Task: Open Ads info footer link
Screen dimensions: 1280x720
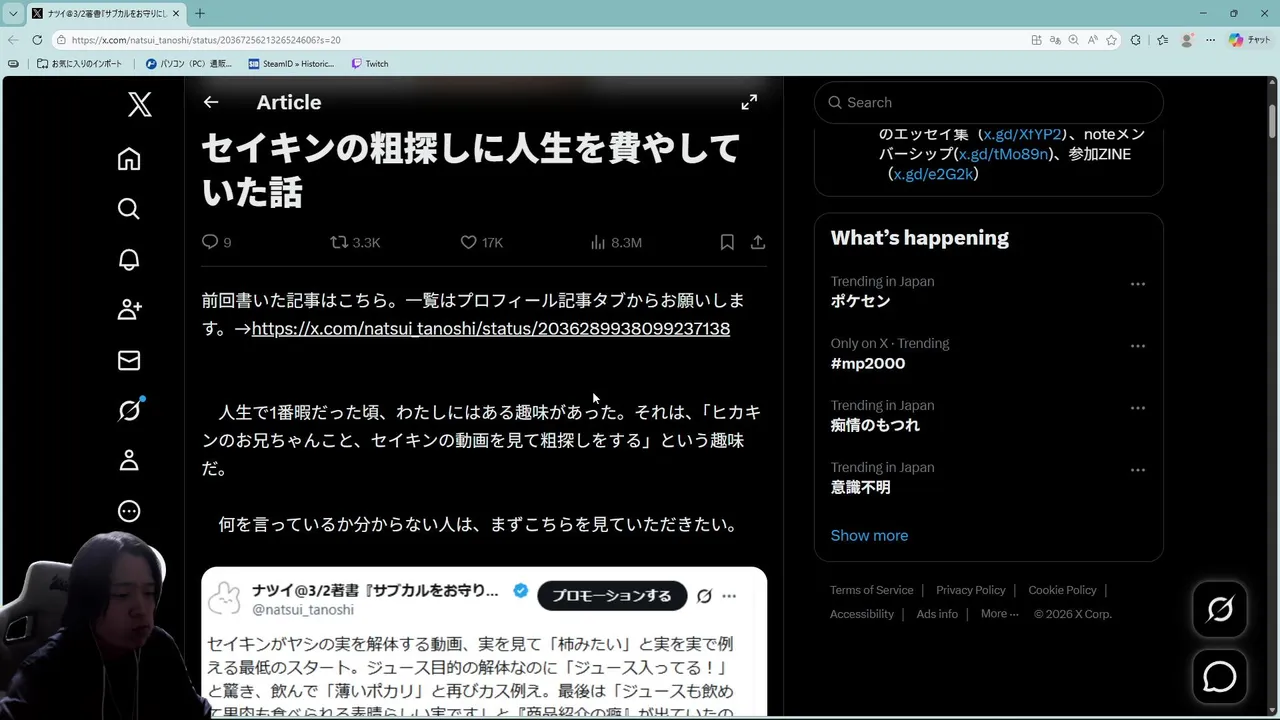Action: pyautogui.click(x=937, y=614)
